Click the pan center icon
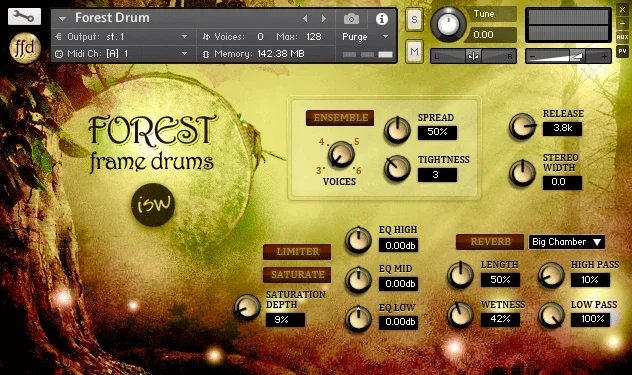The image size is (632, 375). [x=473, y=56]
